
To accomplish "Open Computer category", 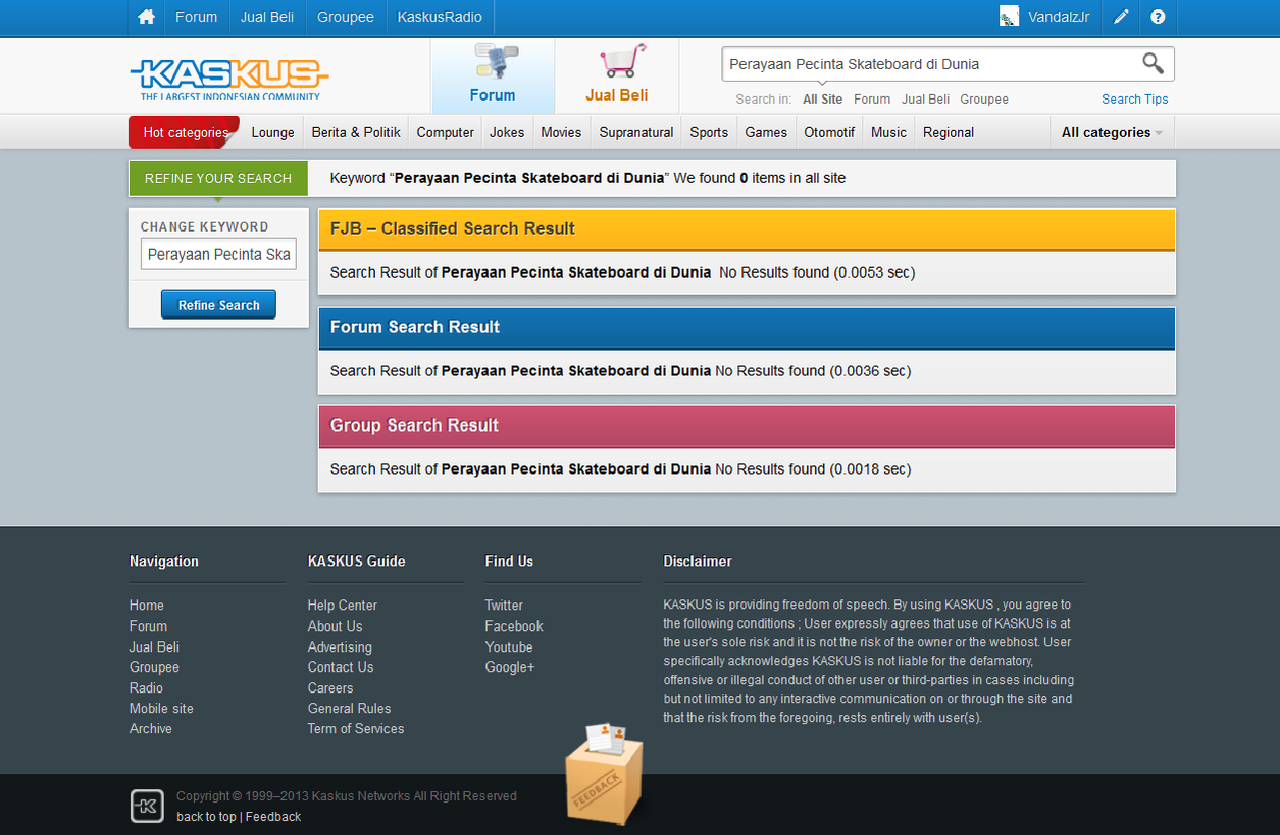I will click(445, 132).
